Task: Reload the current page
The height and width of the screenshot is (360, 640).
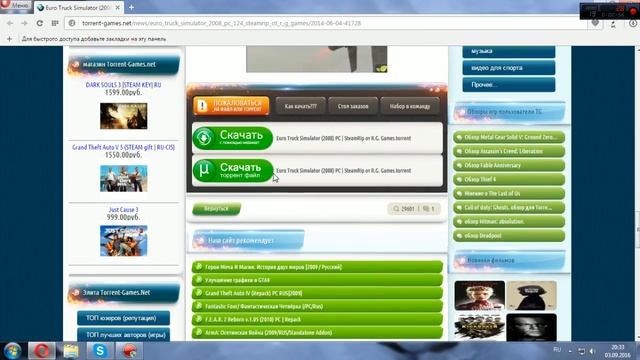Action: [x=40, y=23]
